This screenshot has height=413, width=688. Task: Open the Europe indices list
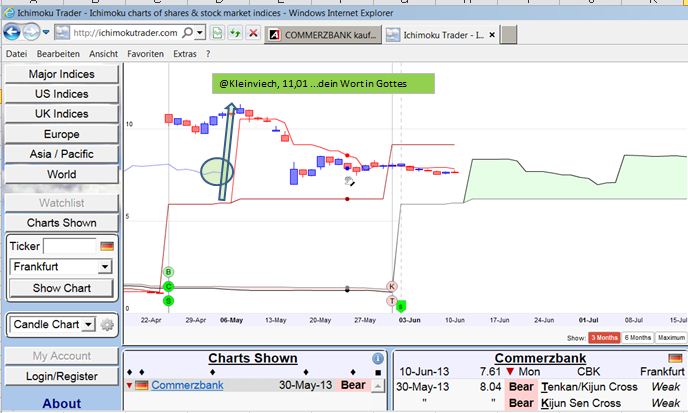(61, 134)
